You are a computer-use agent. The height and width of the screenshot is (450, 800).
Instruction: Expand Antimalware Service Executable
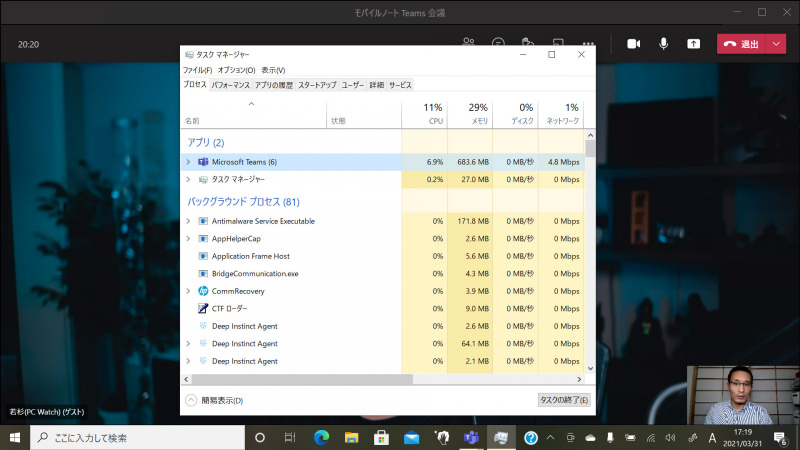click(x=188, y=221)
